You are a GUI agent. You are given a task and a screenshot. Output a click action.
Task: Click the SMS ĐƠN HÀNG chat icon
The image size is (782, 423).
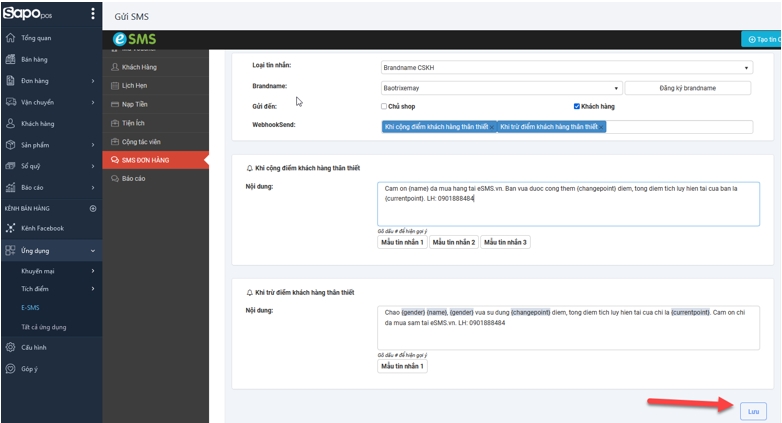click(115, 160)
